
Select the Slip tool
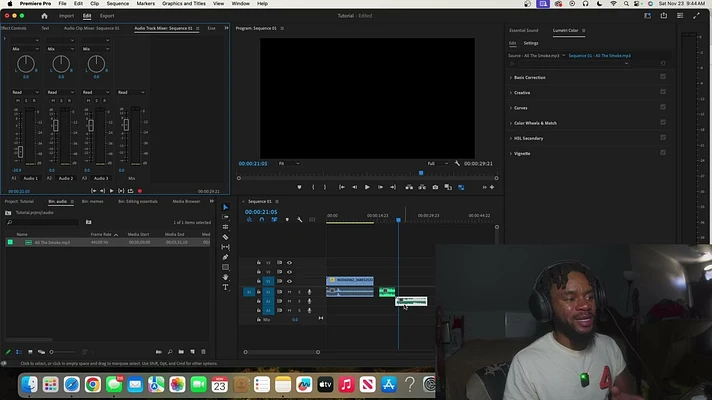click(x=225, y=247)
